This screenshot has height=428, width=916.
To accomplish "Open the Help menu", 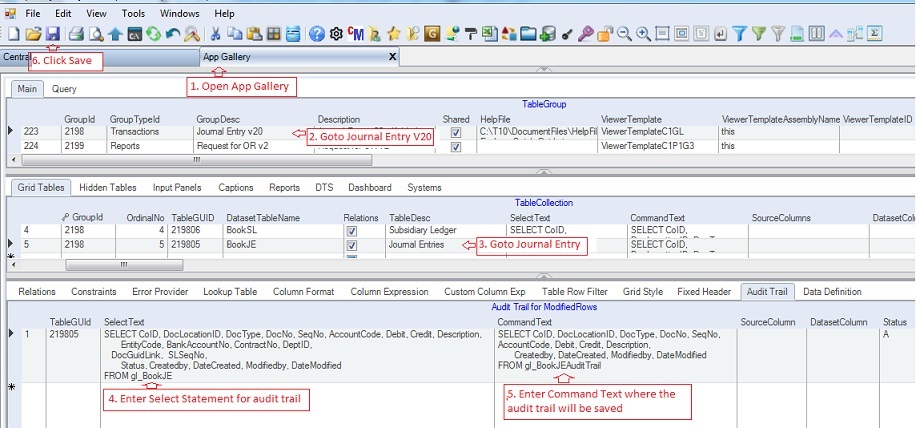I will coord(224,13).
